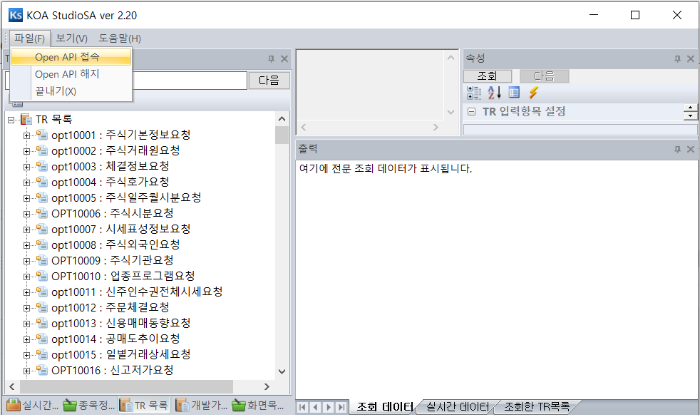This screenshot has width=700, height=415.
Task: Expand the opt10005 tree node
Action: tap(27, 198)
